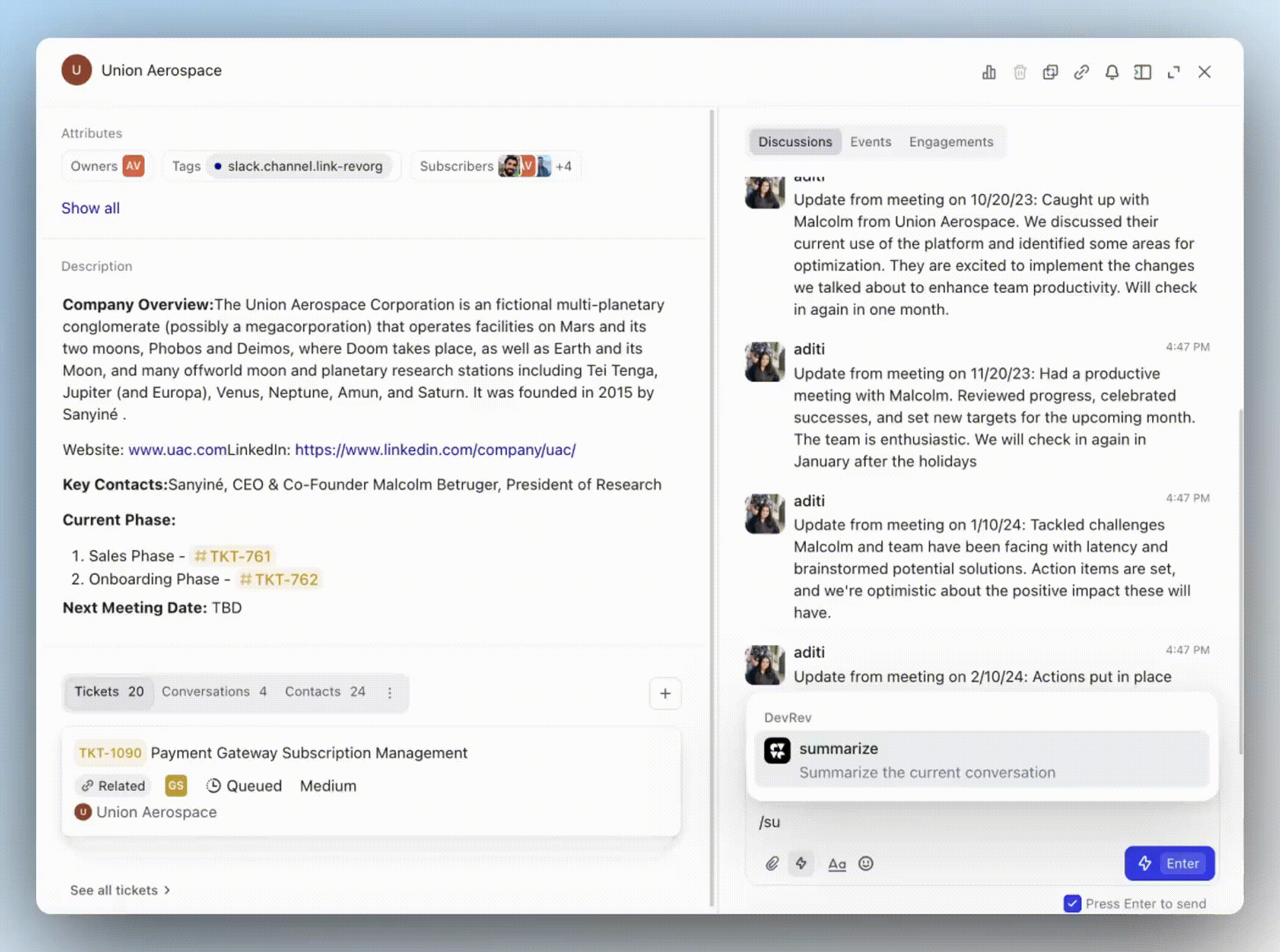Switch to the Contacts 24 tab
Image resolution: width=1280 pixels, height=952 pixels.
[x=325, y=691]
